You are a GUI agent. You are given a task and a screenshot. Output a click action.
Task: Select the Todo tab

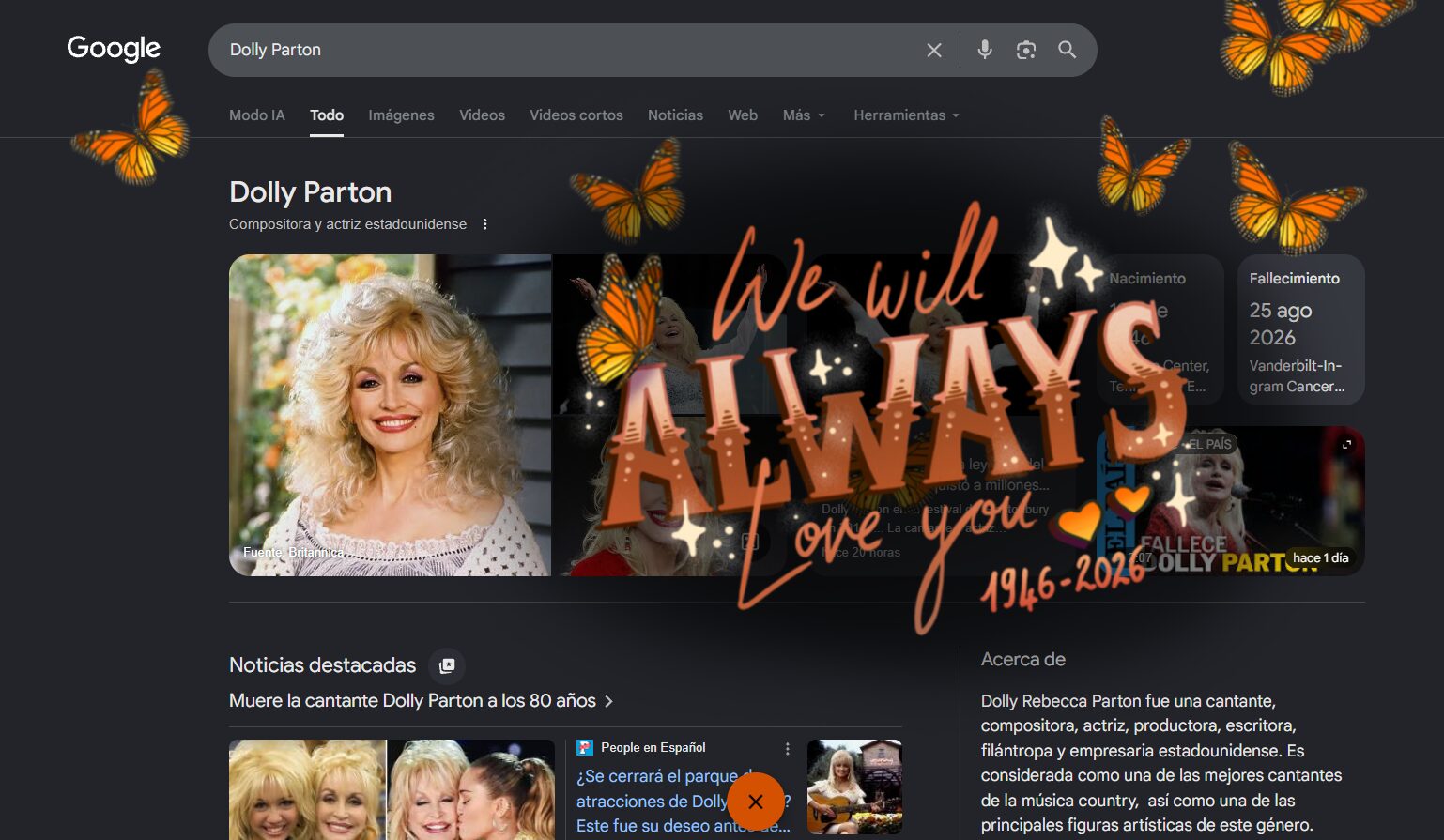point(327,115)
